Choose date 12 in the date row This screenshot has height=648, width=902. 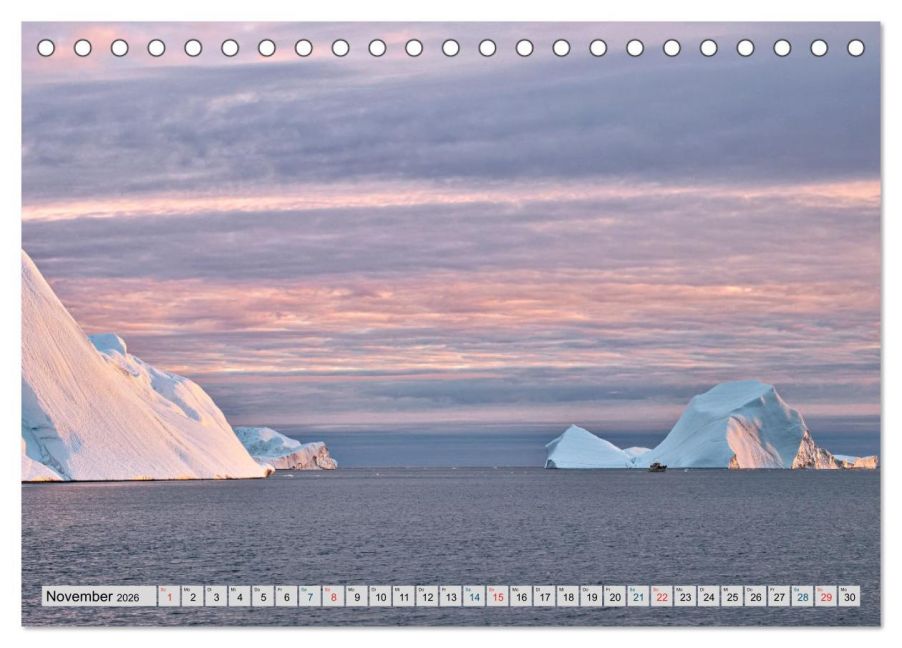(x=427, y=596)
